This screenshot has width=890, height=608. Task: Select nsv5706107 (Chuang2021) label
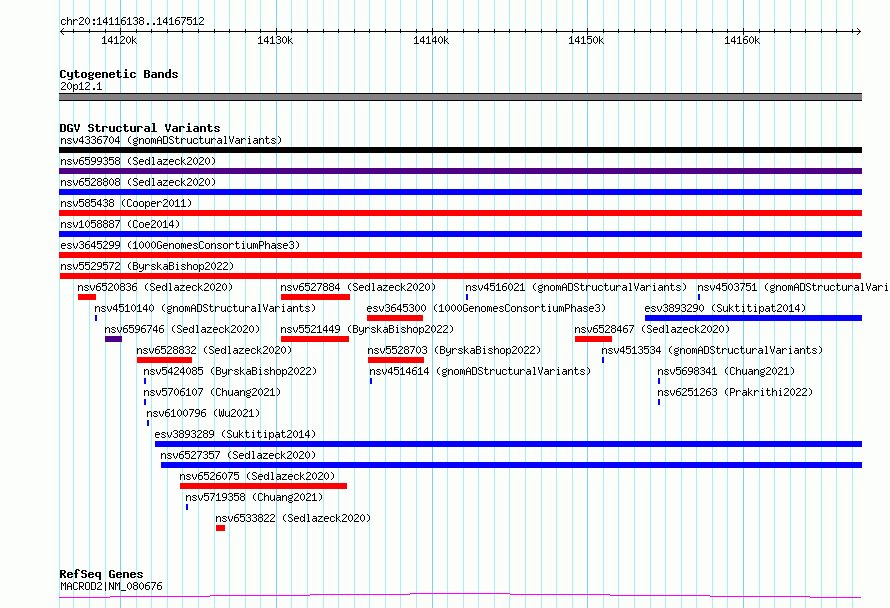[x=212, y=392]
